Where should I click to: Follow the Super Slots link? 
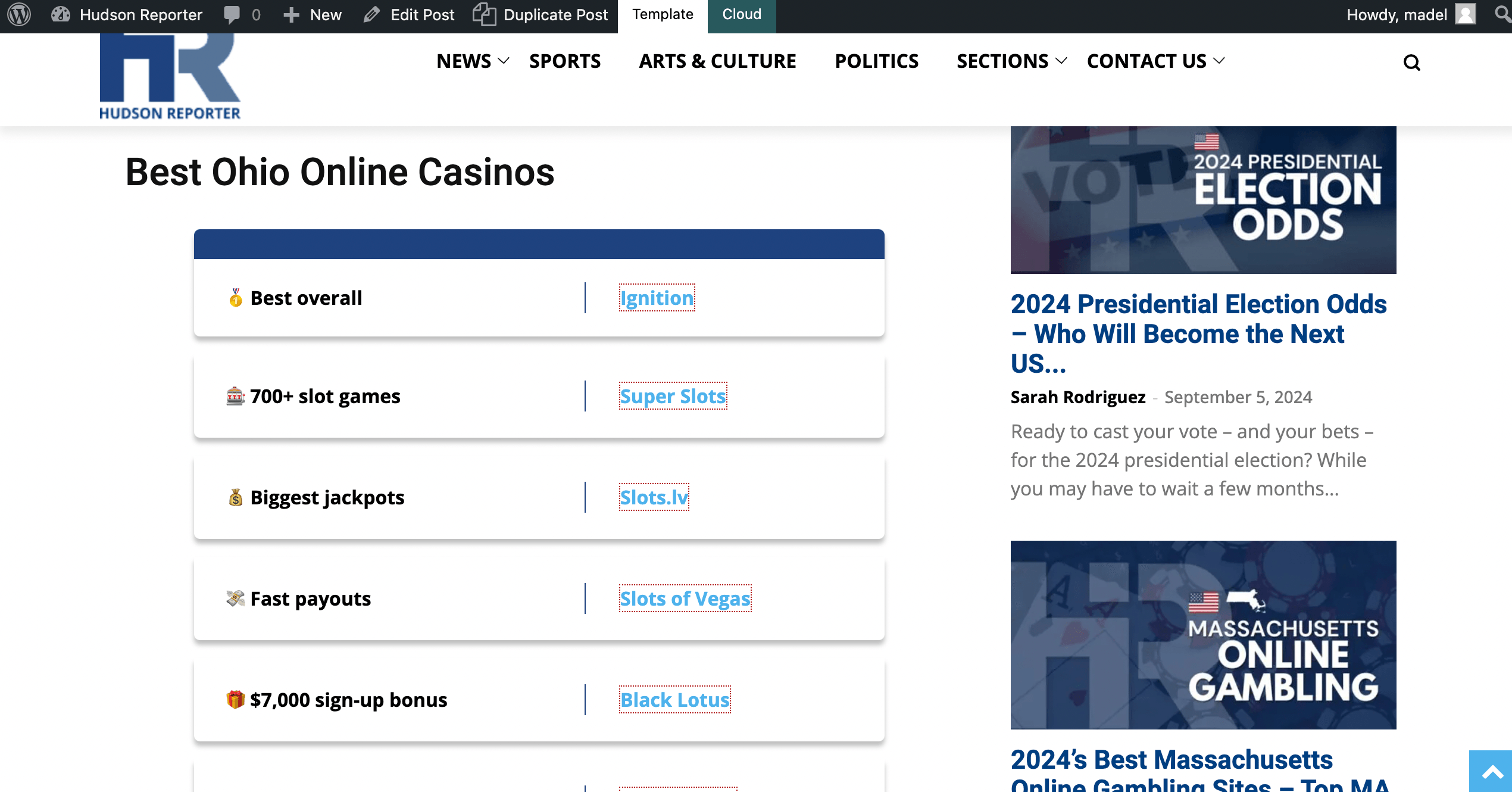673,396
